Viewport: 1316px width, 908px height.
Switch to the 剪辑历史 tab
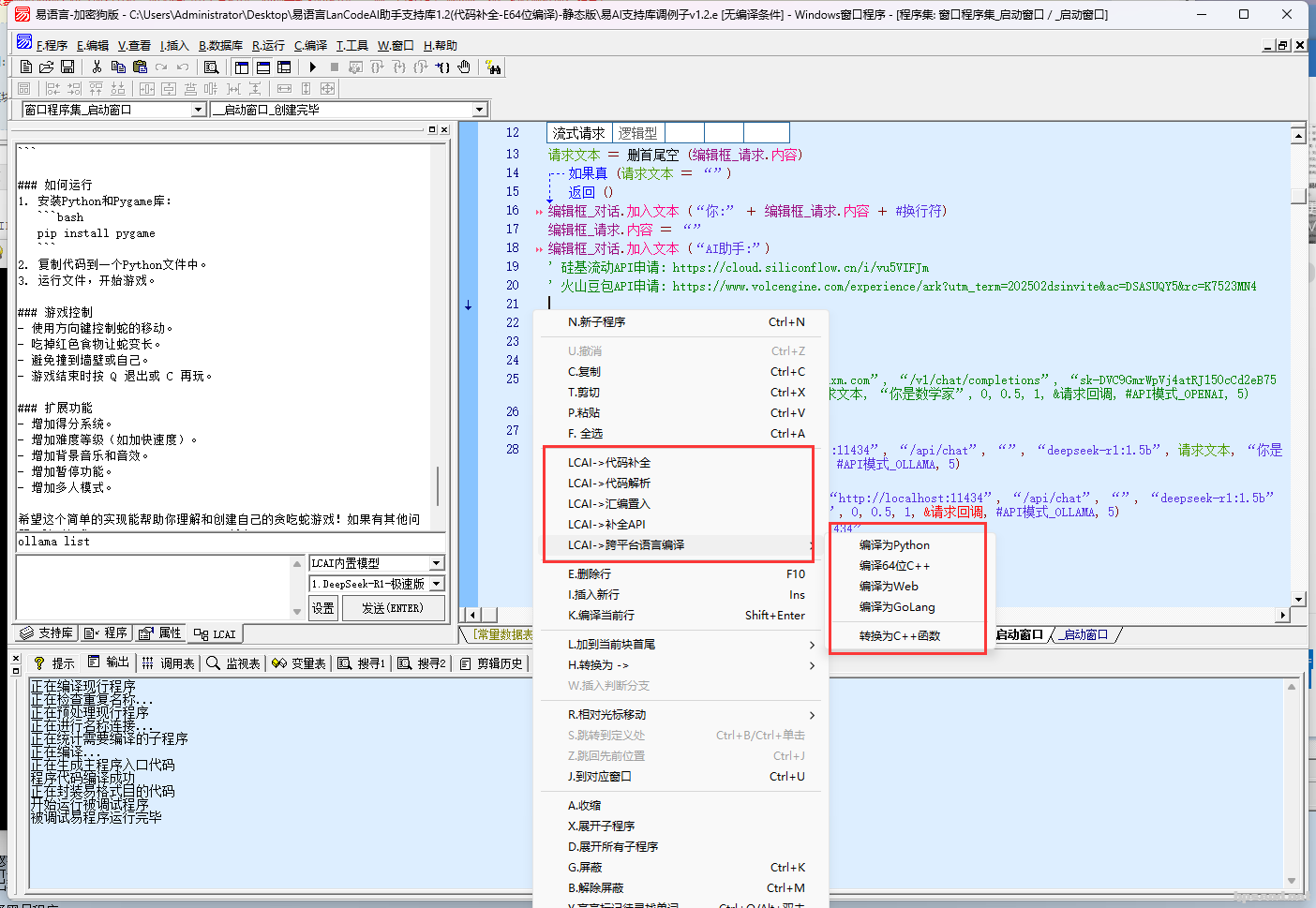(490, 663)
